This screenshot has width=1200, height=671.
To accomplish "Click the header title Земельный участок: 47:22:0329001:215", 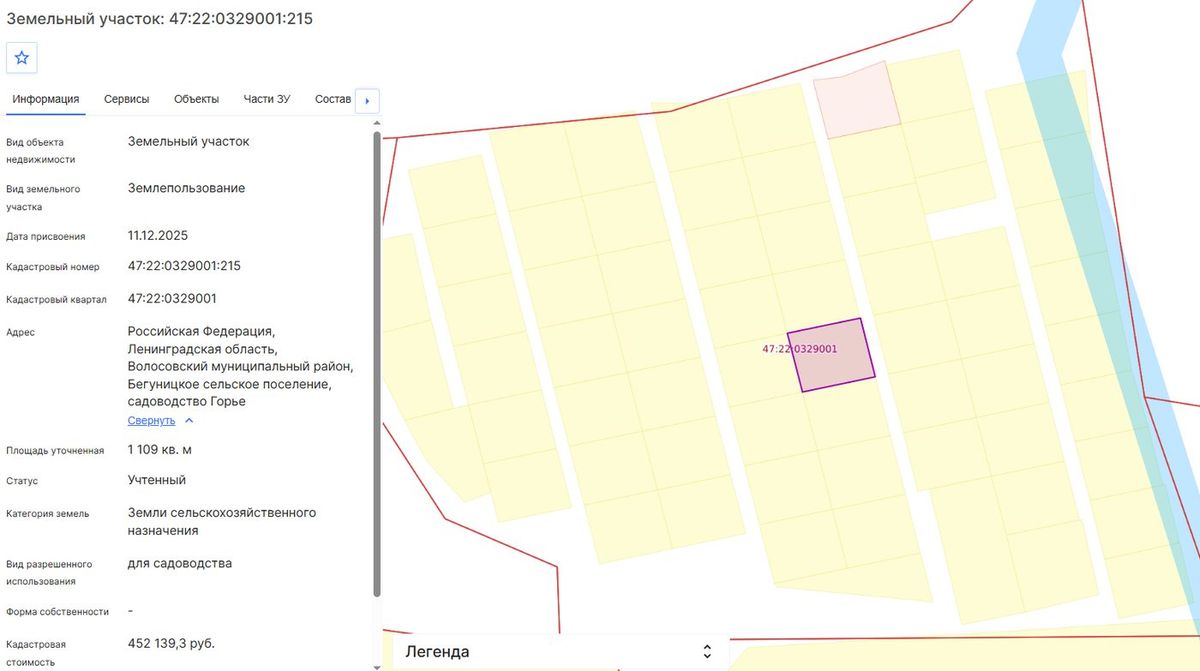I will [160, 18].
